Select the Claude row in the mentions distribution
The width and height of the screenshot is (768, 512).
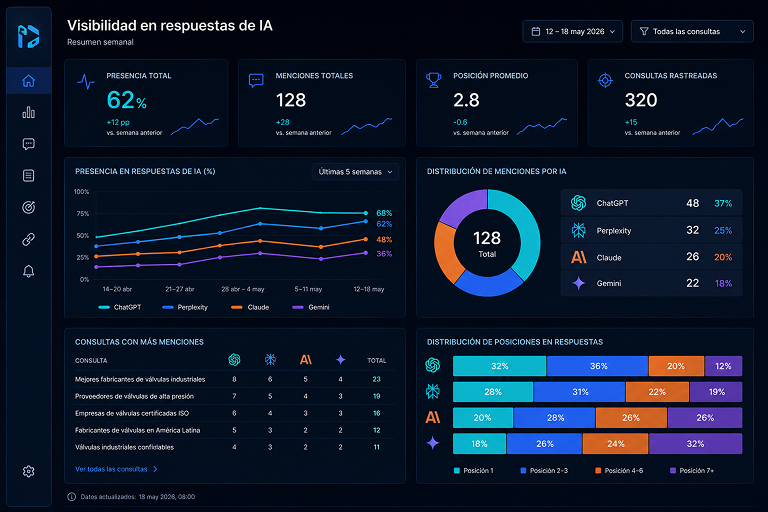(651, 257)
